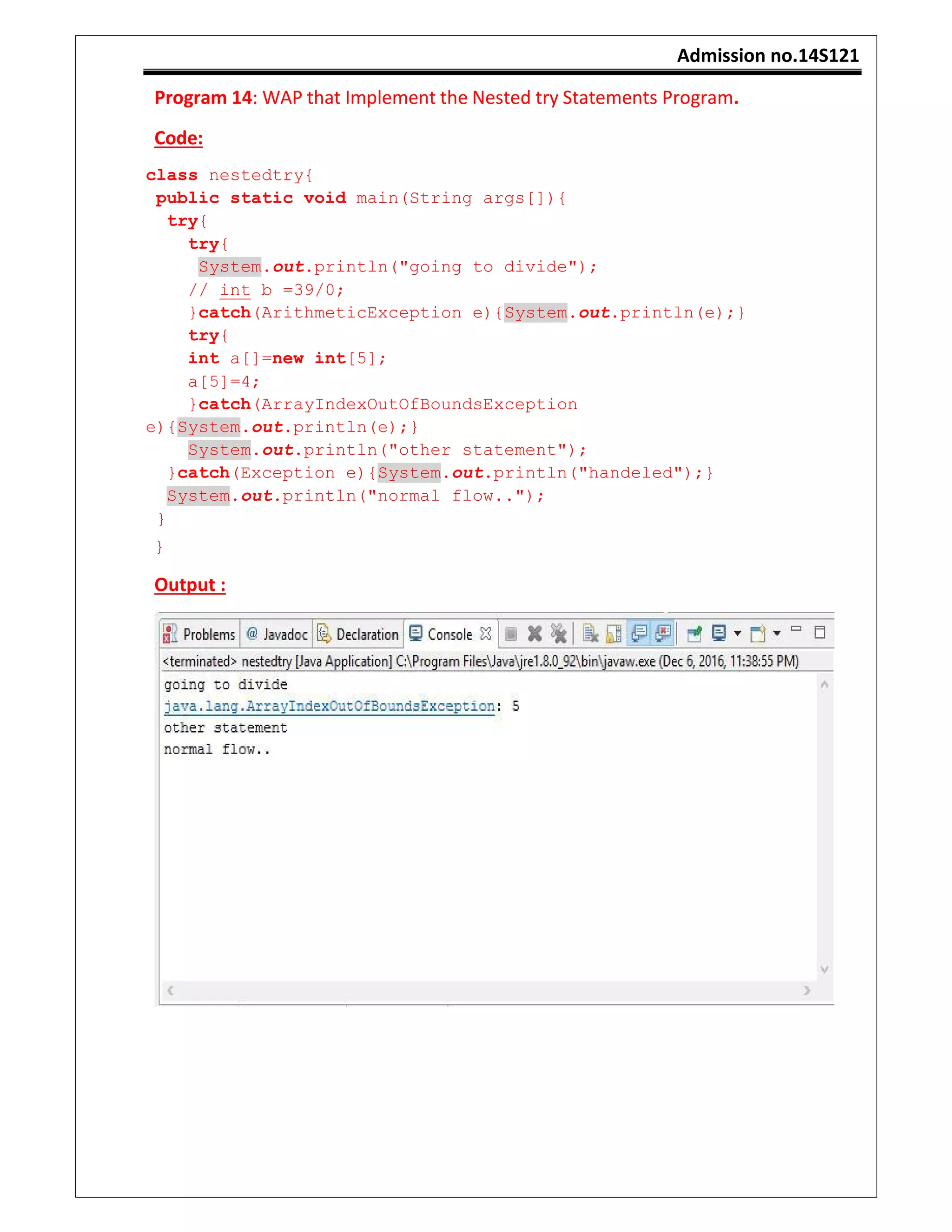Image resolution: width=952 pixels, height=1232 pixels.
Task: Click the console vertical scrollbar down arrow
Action: pos(824,970)
